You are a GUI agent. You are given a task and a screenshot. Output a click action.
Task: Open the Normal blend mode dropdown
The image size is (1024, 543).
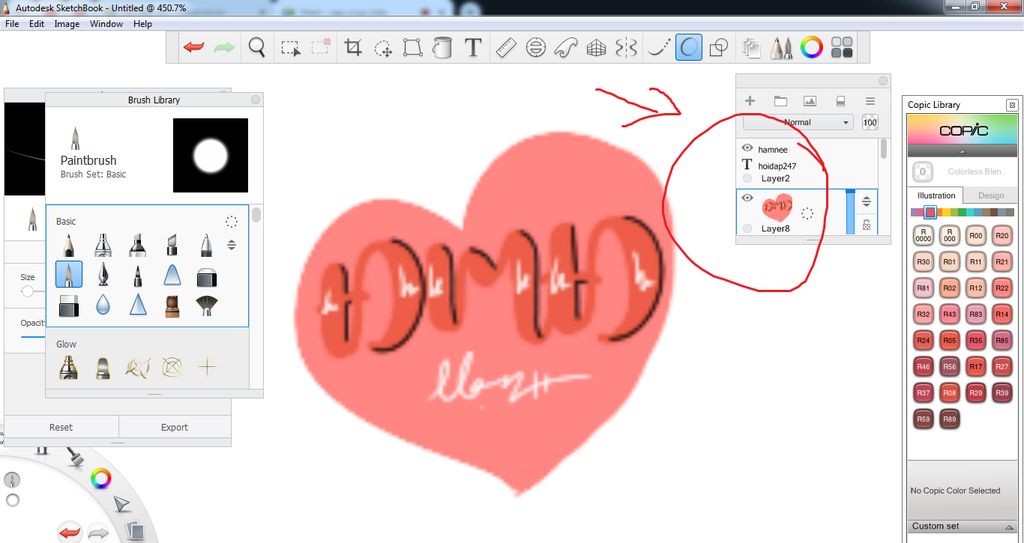pos(797,122)
